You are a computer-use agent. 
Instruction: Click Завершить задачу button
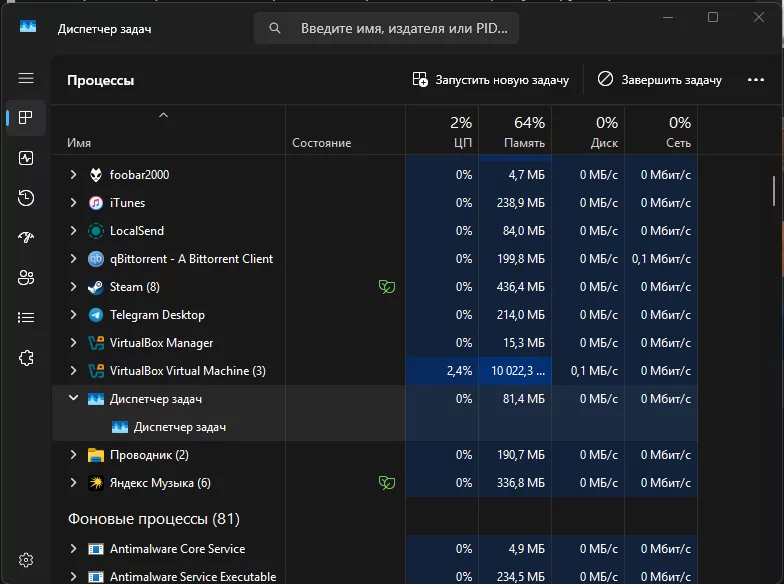660,80
